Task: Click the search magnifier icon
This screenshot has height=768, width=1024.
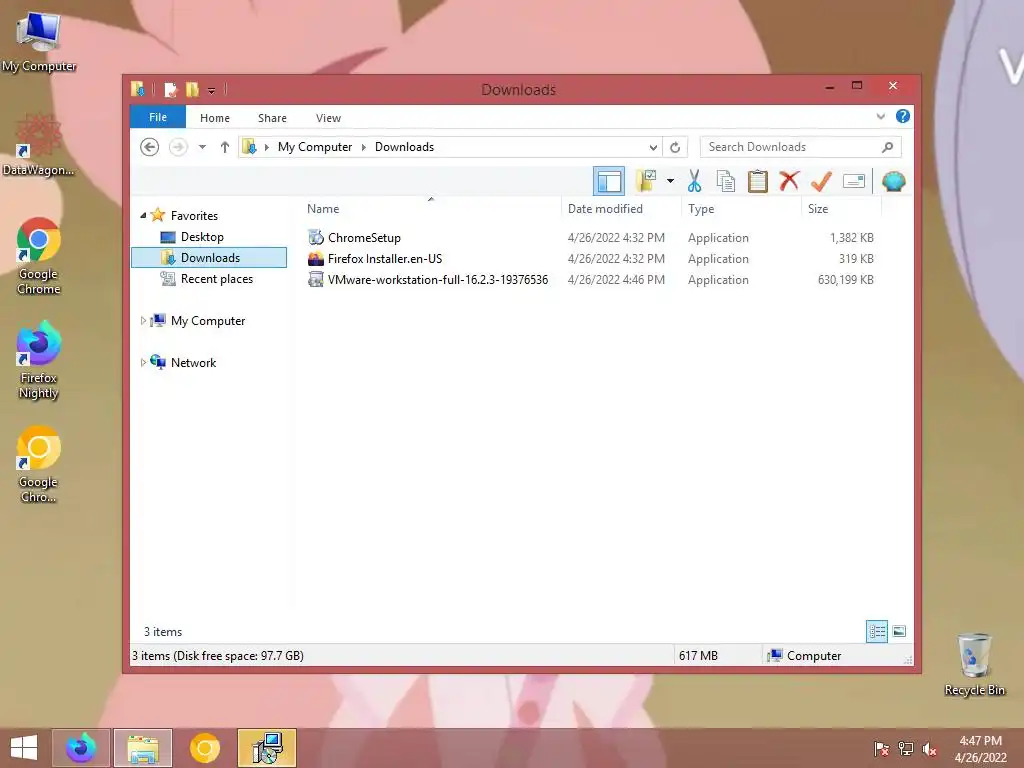Action: pos(888,147)
